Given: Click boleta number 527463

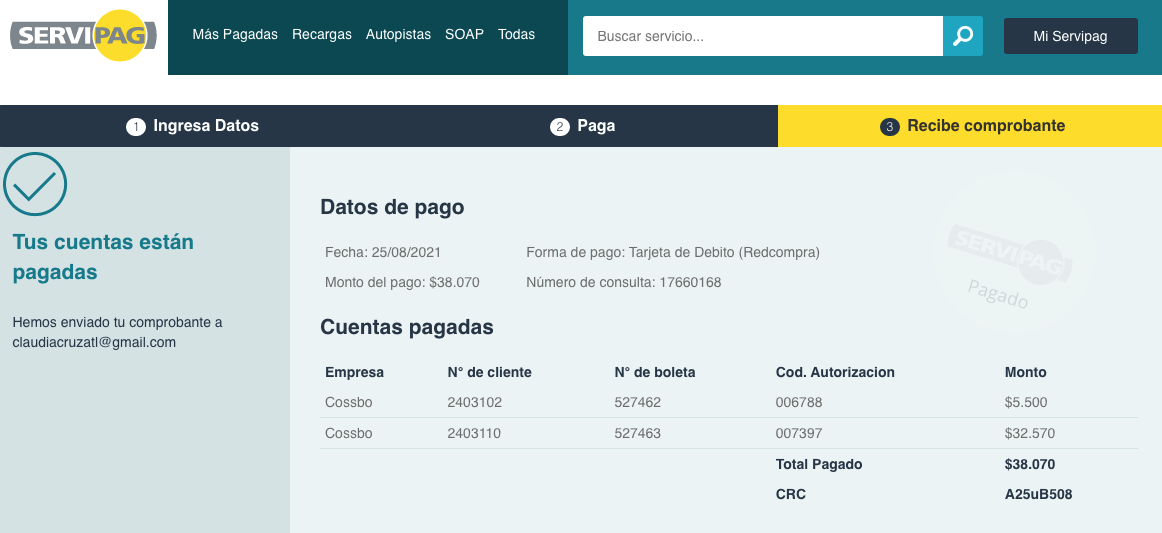Looking at the screenshot, I should coord(637,433).
